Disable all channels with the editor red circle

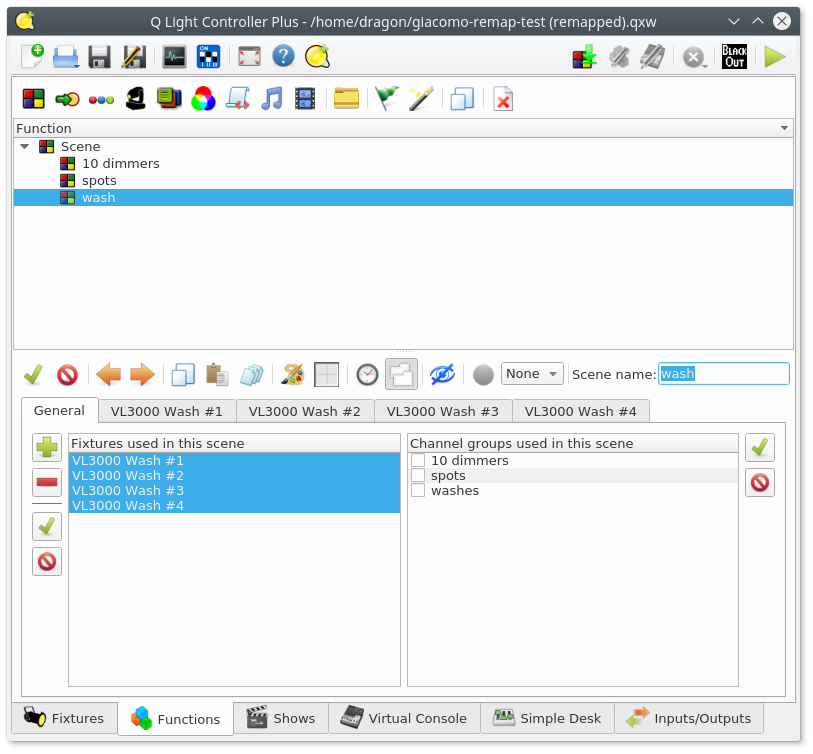(67, 374)
